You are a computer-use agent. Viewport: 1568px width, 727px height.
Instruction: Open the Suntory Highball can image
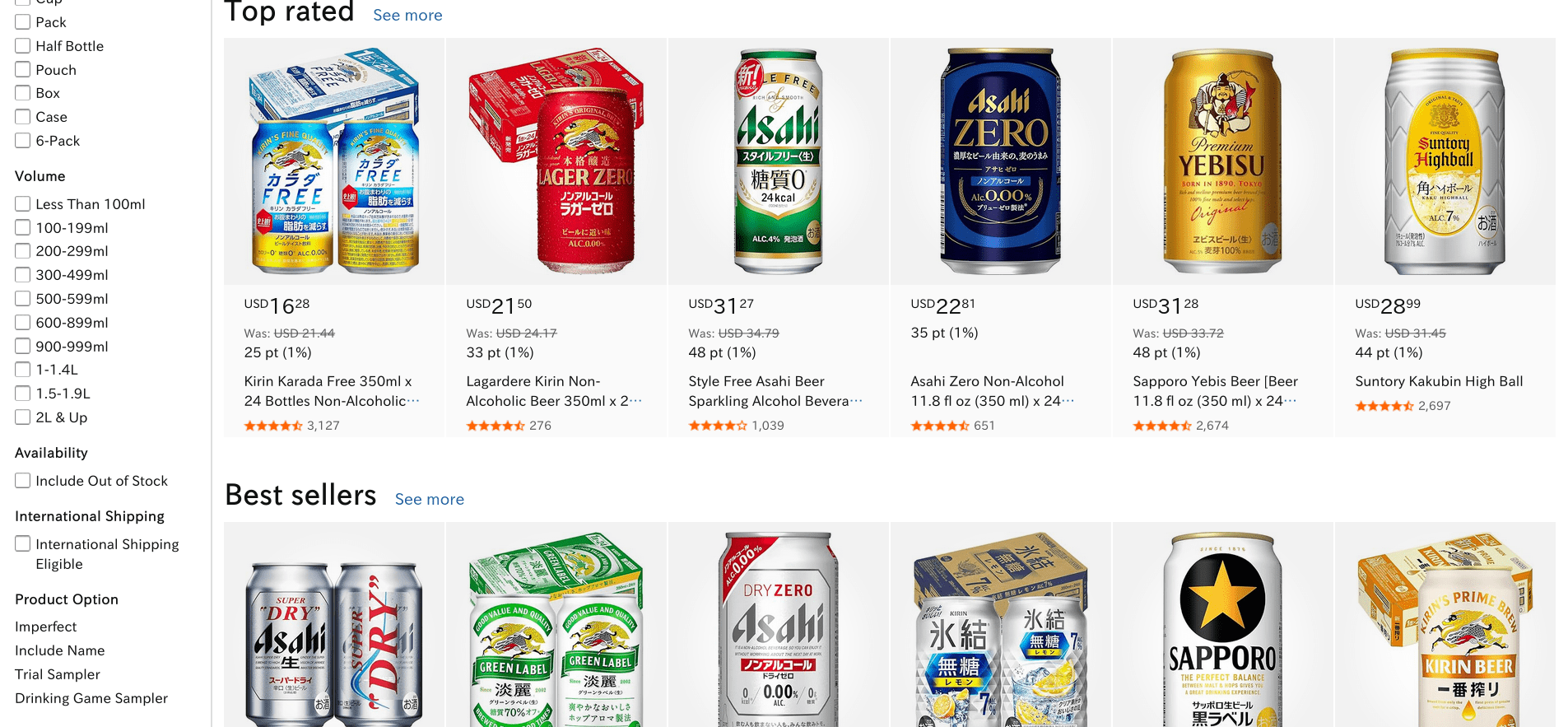(1445, 161)
